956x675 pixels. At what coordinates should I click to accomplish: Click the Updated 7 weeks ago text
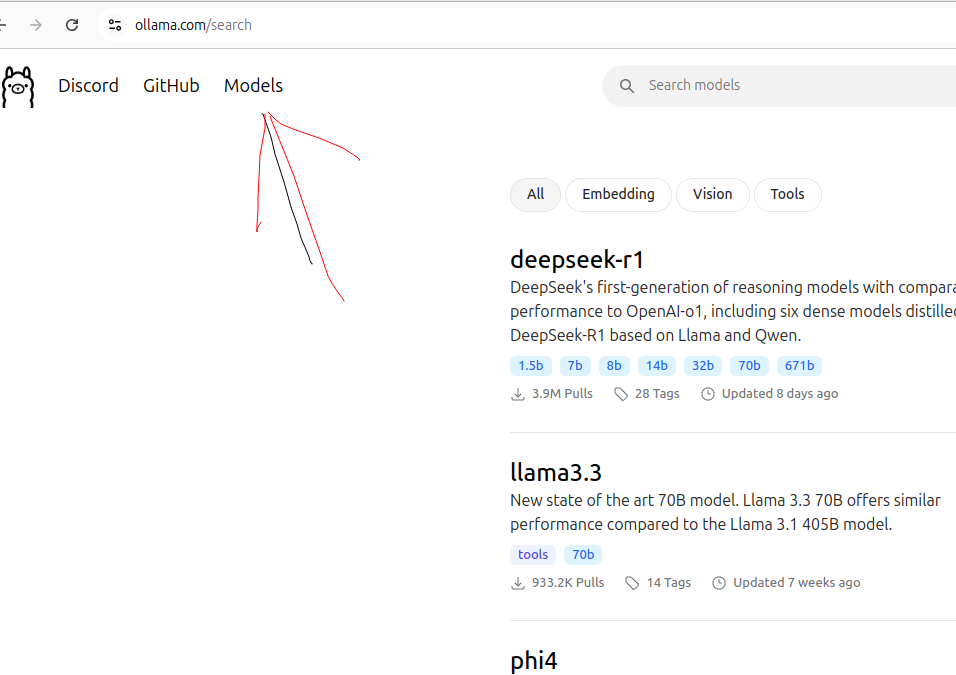click(x=797, y=583)
